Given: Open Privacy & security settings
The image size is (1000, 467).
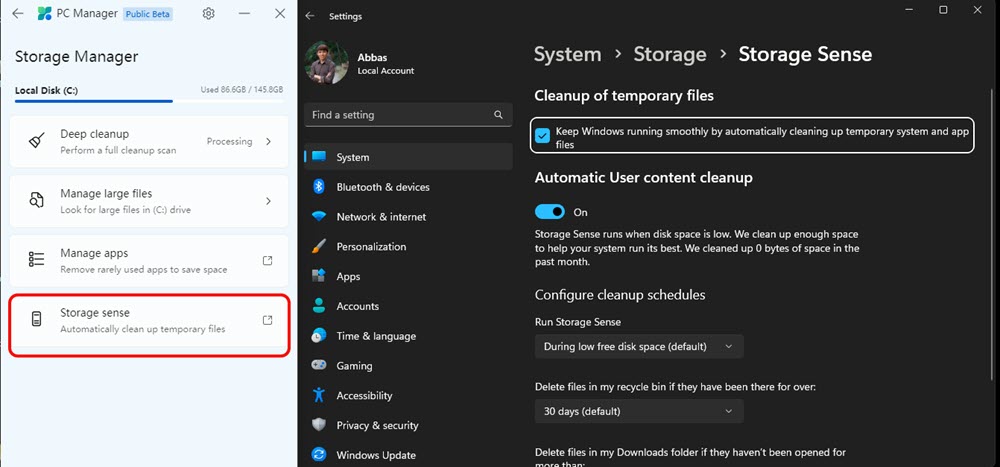Looking at the screenshot, I should click(x=409, y=425).
